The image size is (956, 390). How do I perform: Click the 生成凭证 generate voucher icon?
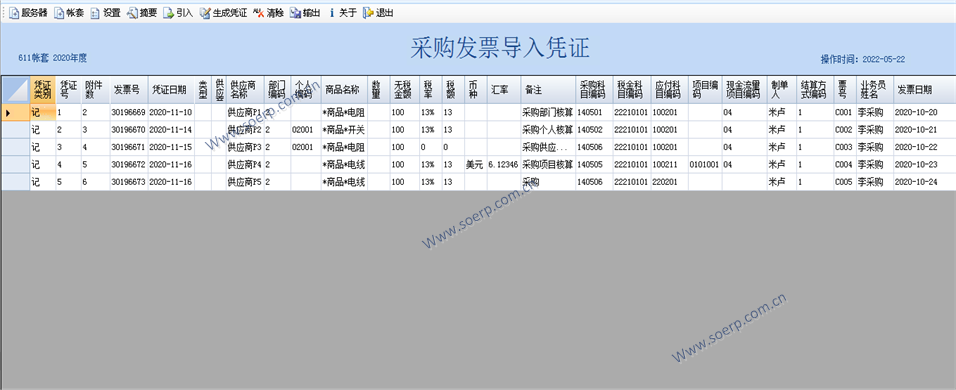(205, 13)
